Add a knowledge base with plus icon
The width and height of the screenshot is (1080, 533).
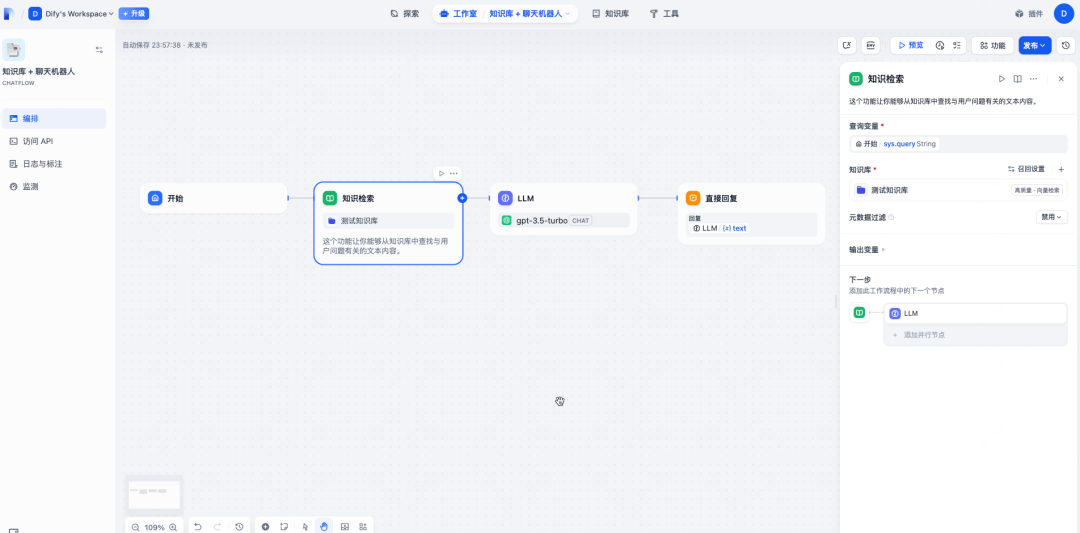point(1061,169)
